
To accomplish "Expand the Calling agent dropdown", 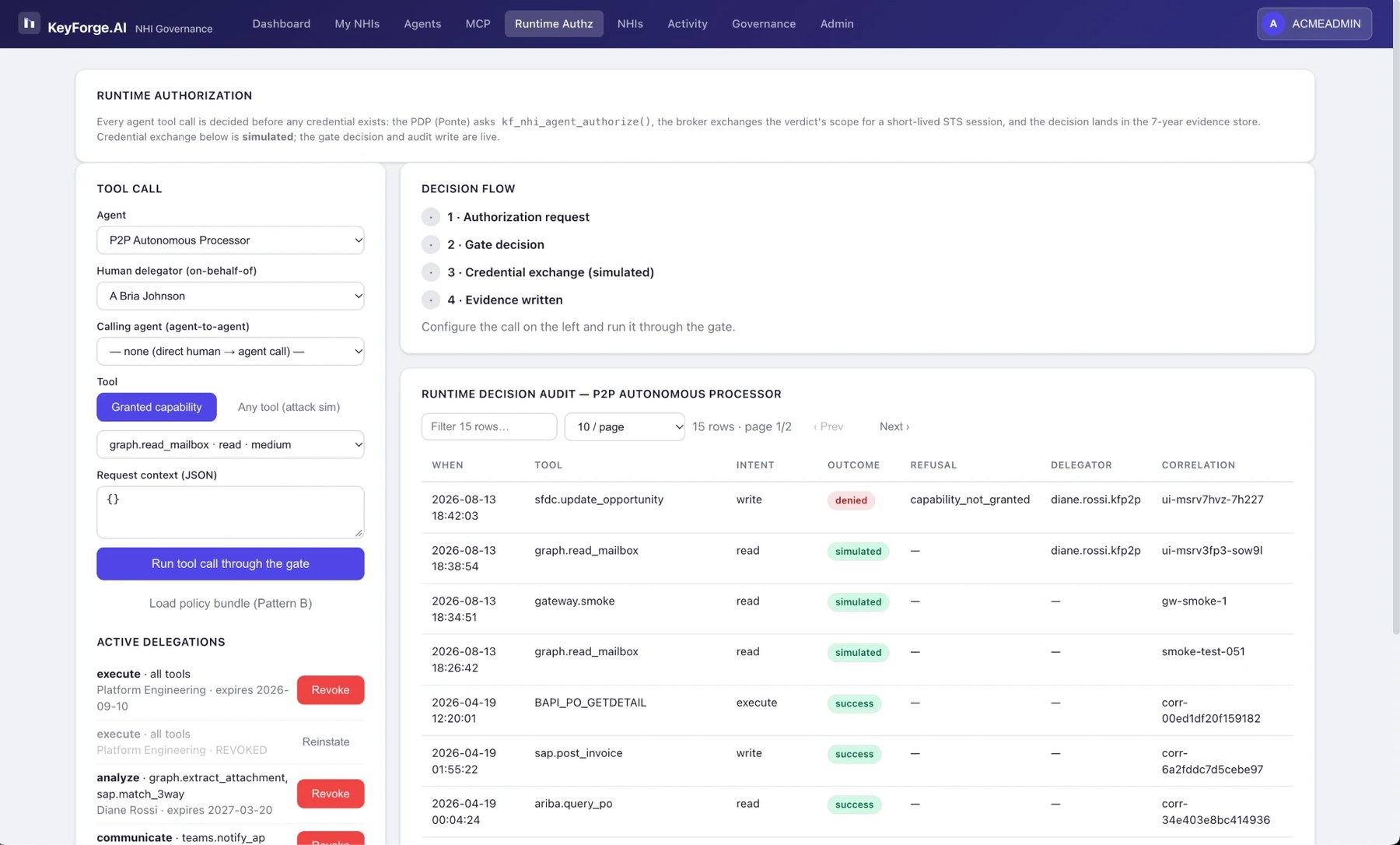I will click(230, 351).
